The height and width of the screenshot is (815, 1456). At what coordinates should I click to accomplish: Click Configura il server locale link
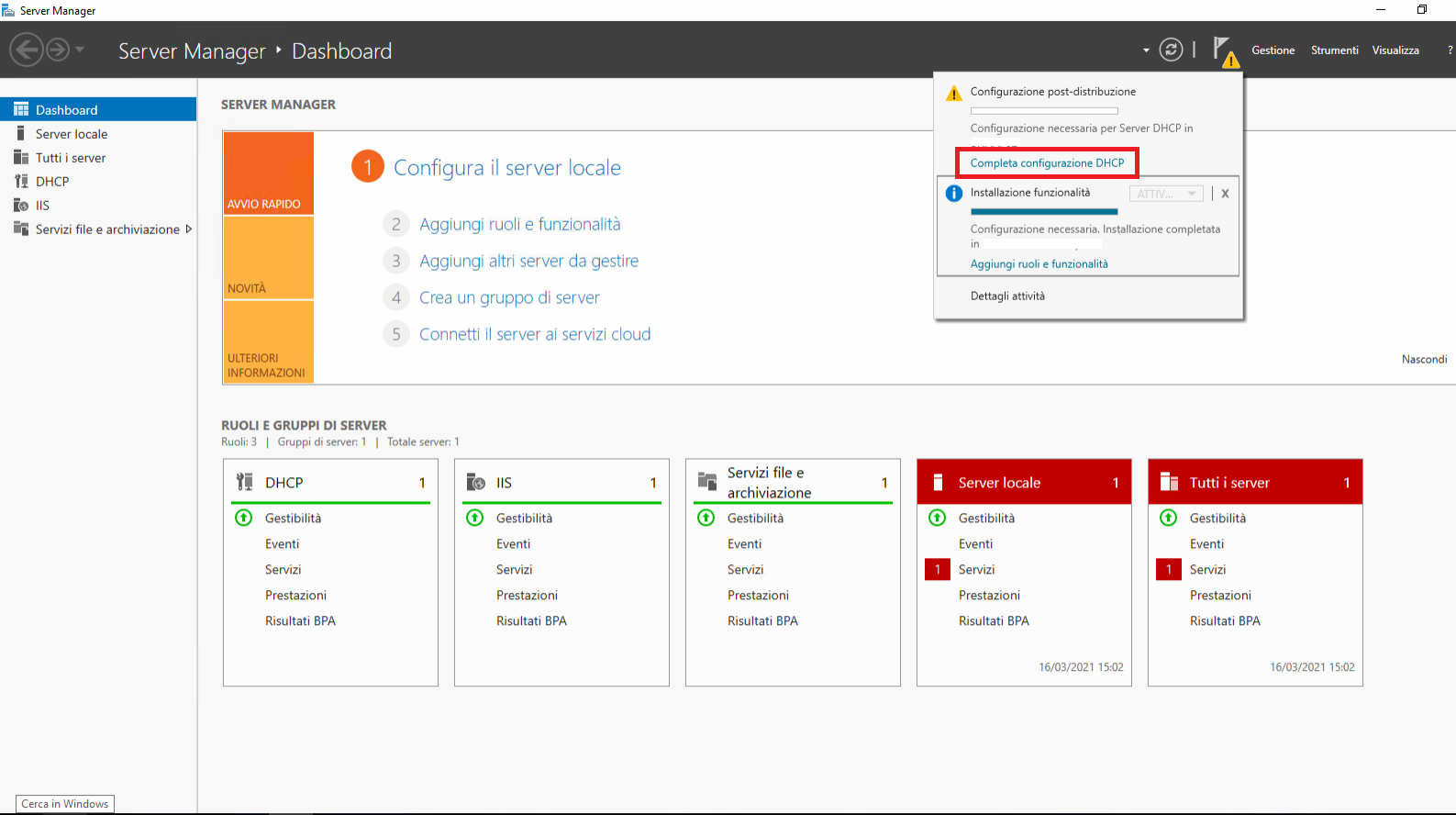pyautogui.click(x=507, y=168)
